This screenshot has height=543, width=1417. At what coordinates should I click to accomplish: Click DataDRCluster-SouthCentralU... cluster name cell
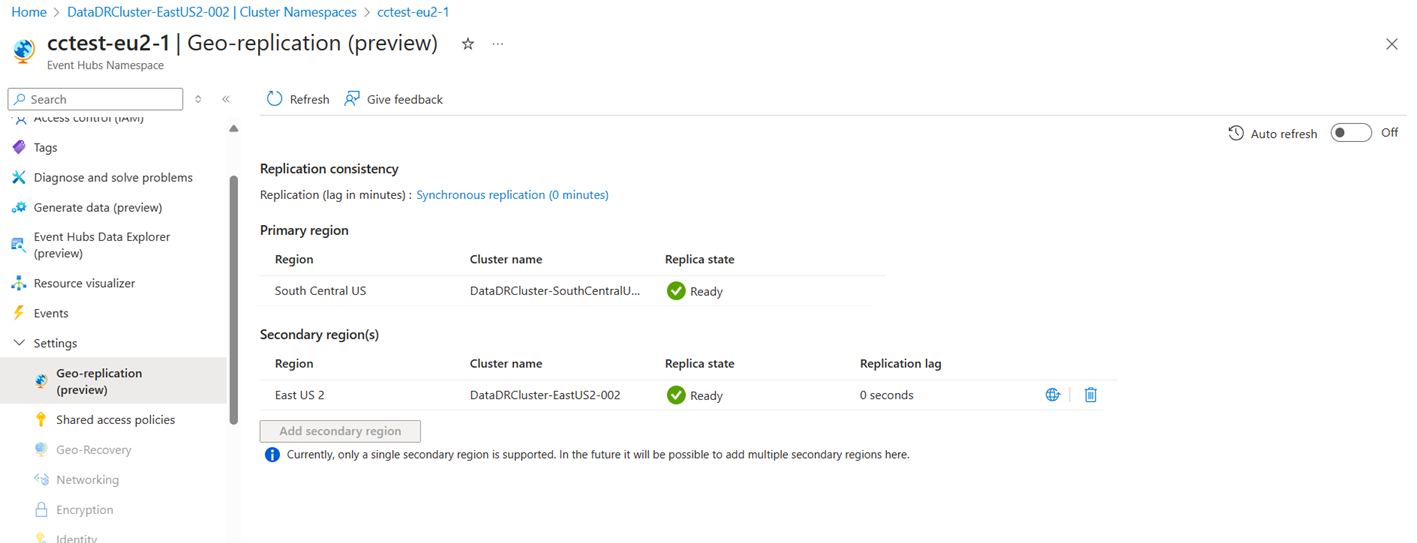[x=554, y=291]
